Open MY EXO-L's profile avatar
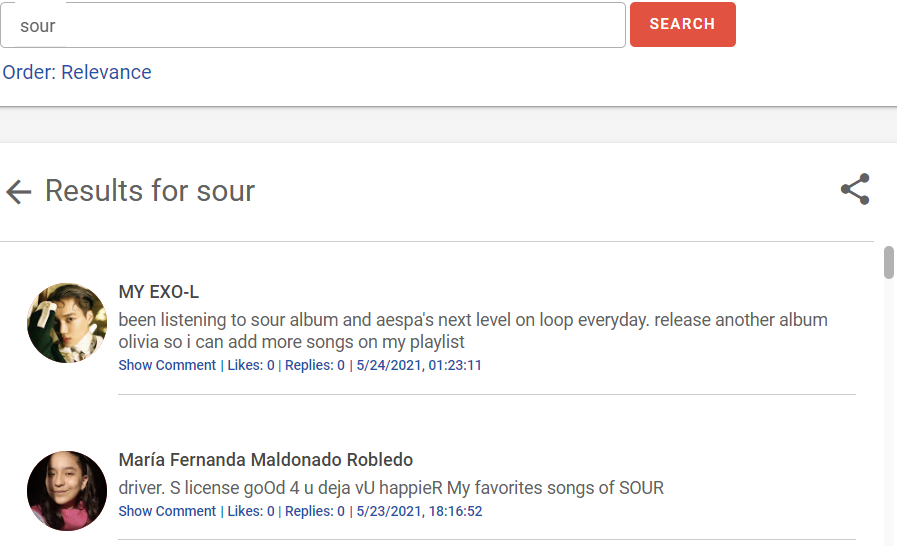 [x=67, y=323]
